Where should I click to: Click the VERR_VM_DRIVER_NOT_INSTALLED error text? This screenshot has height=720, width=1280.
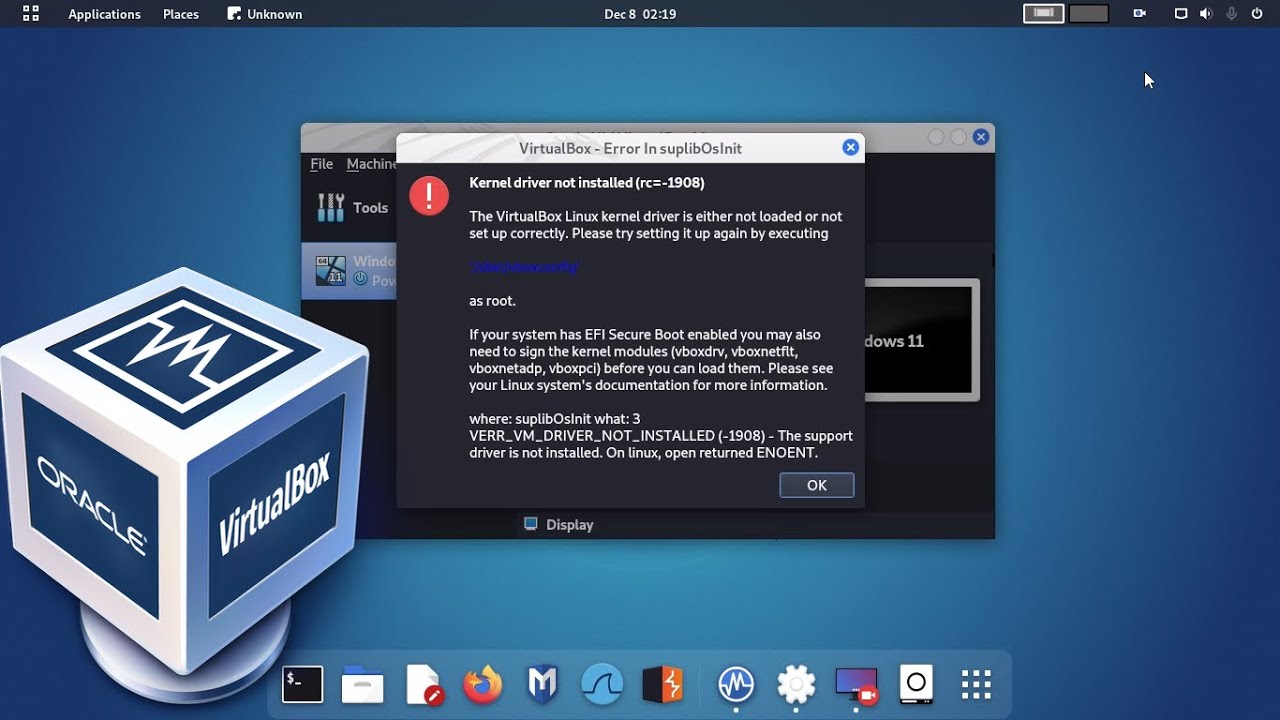click(661, 444)
